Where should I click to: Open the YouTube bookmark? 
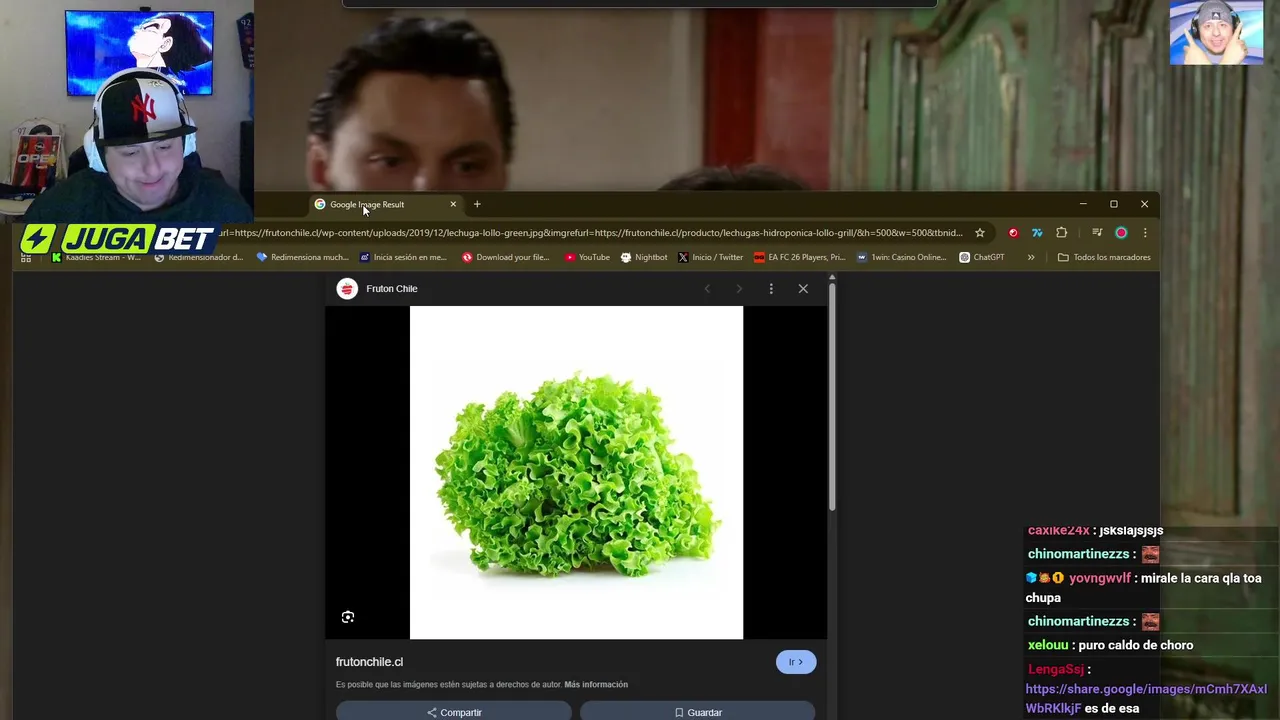[587, 257]
